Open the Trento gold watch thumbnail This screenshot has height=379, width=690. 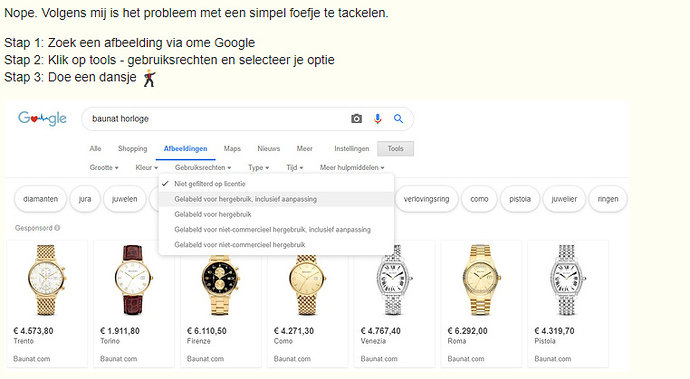click(46, 280)
